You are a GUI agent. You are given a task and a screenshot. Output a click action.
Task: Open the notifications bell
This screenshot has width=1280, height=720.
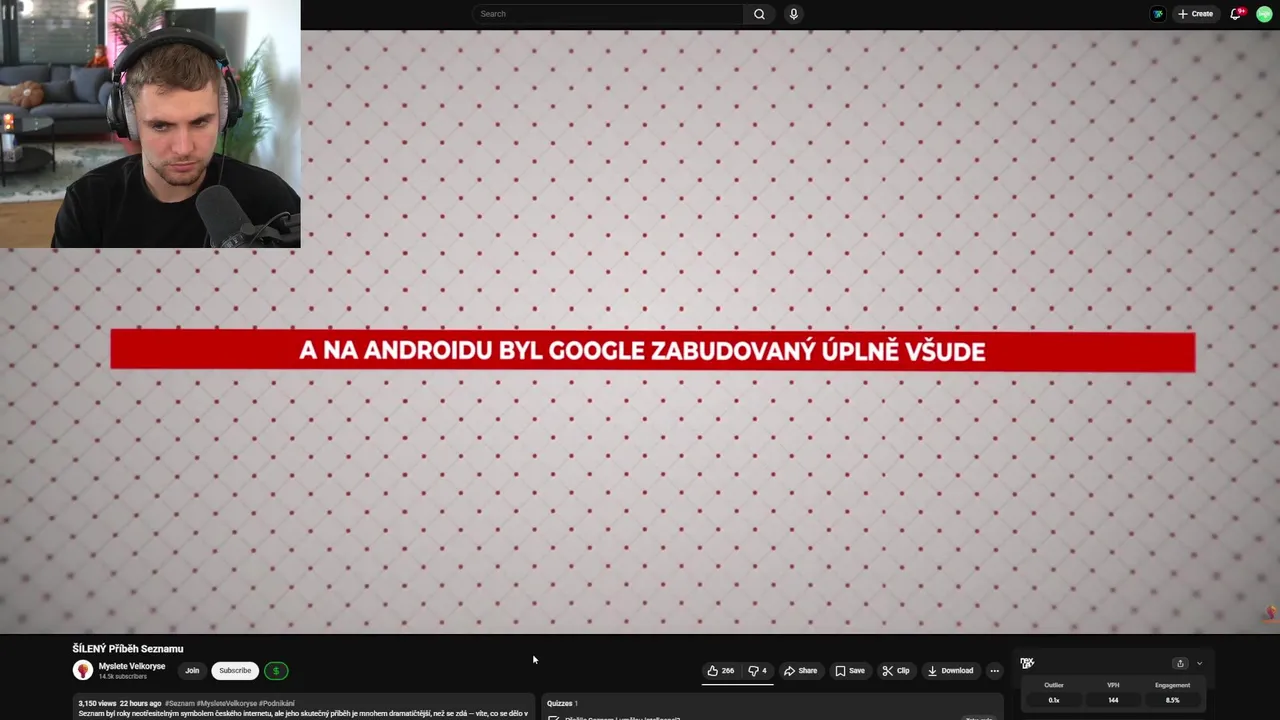click(1236, 14)
